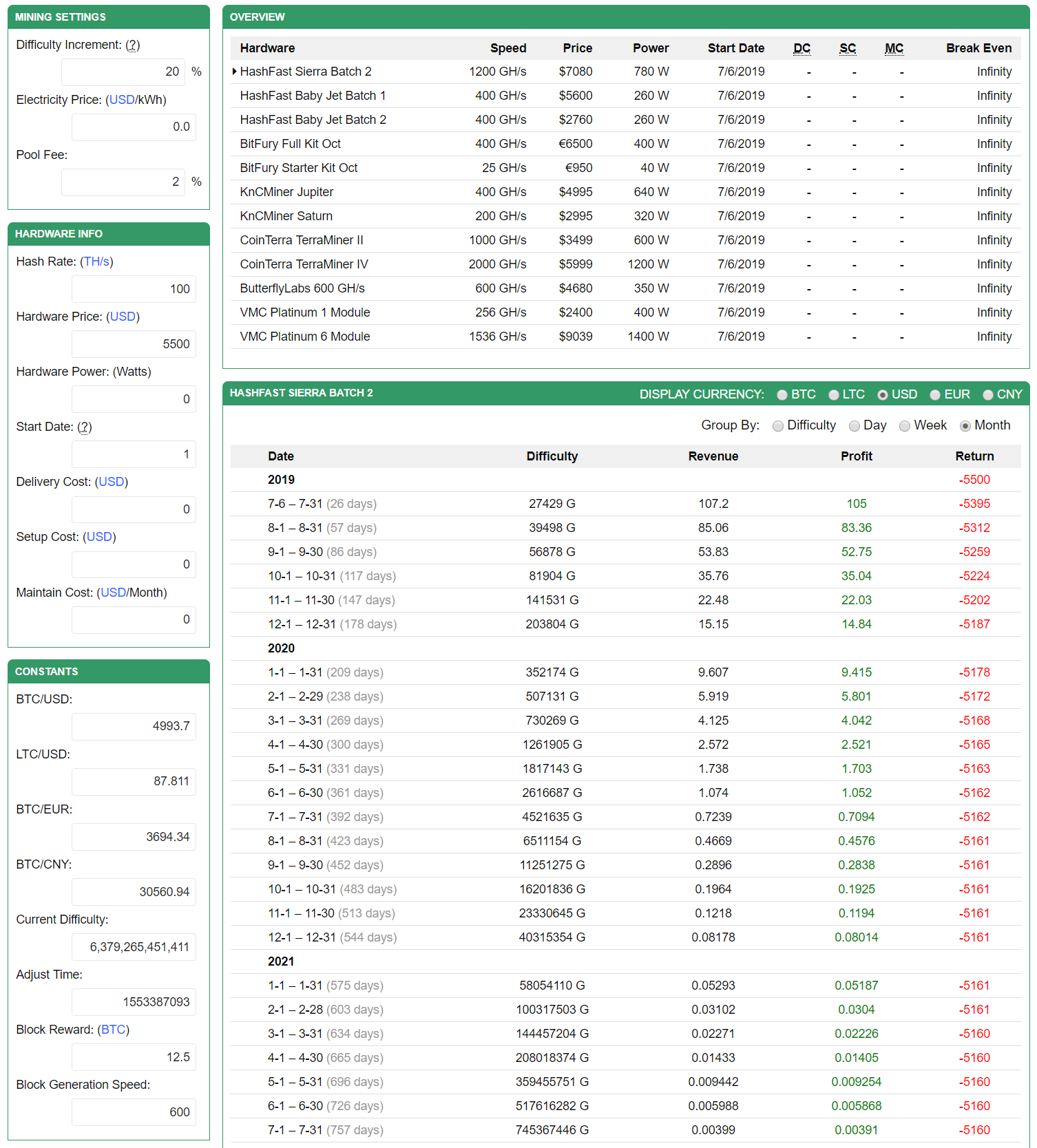
Task: Select the CoinTerra TerraMiner II row
Action: coord(626,240)
